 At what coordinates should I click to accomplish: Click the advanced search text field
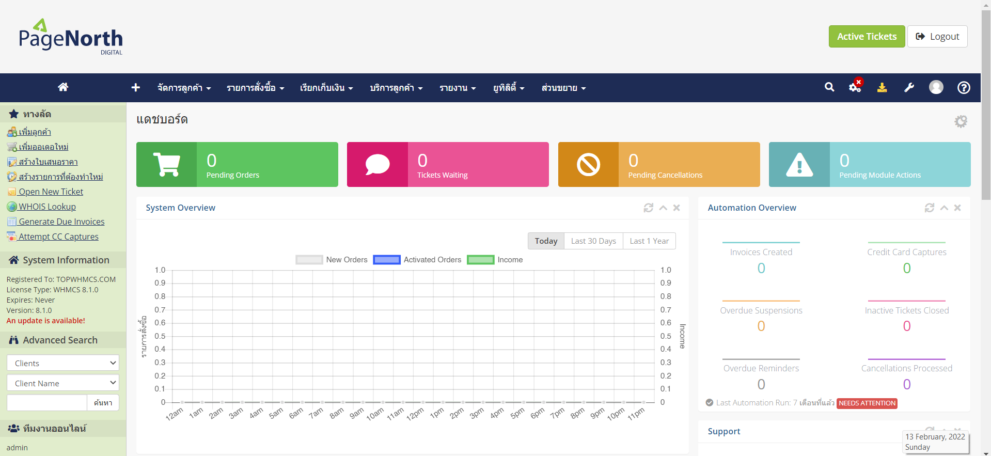pos(46,402)
